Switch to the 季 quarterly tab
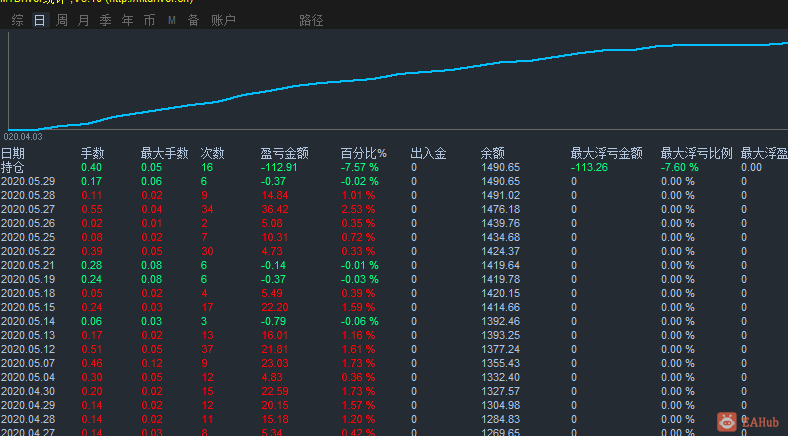The width and height of the screenshot is (788, 437). click(x=106, y=20)
